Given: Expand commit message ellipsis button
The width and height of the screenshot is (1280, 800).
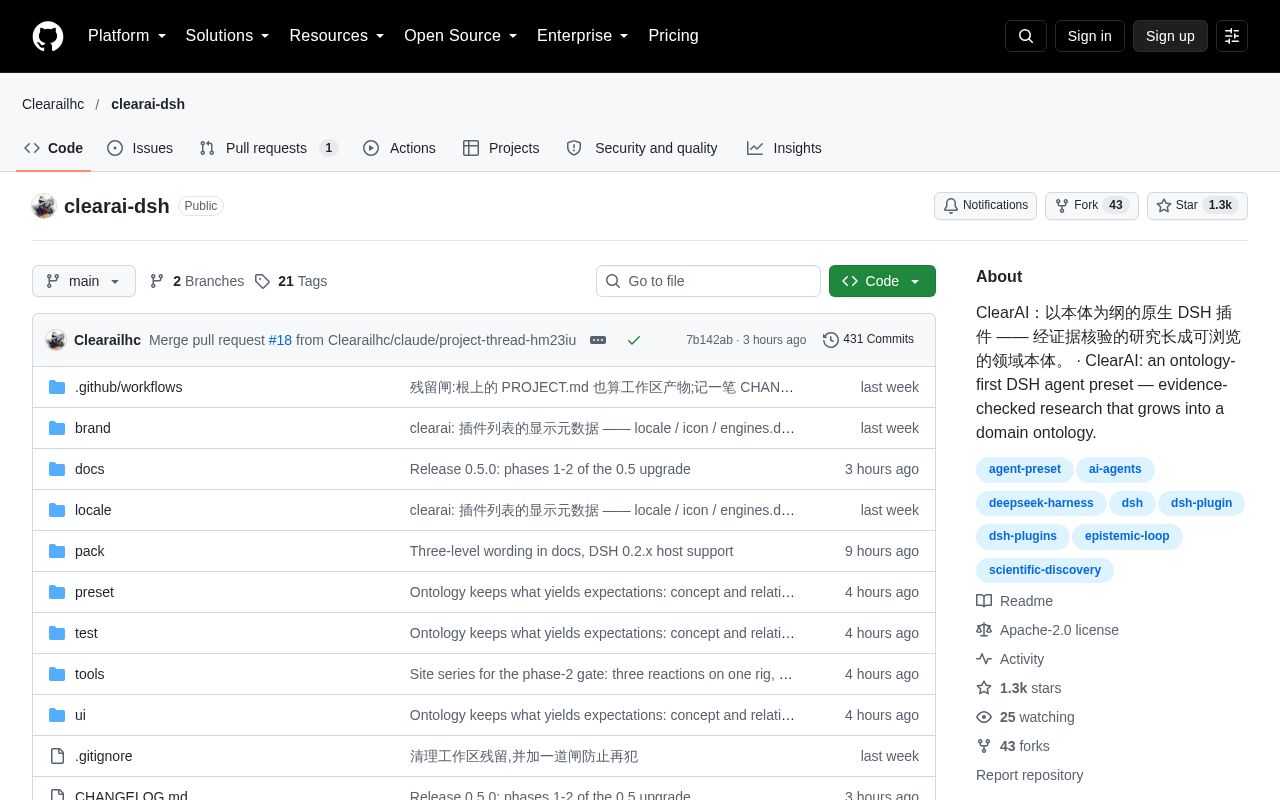Looking at the screenshot, I should click(x=598, y=340).
